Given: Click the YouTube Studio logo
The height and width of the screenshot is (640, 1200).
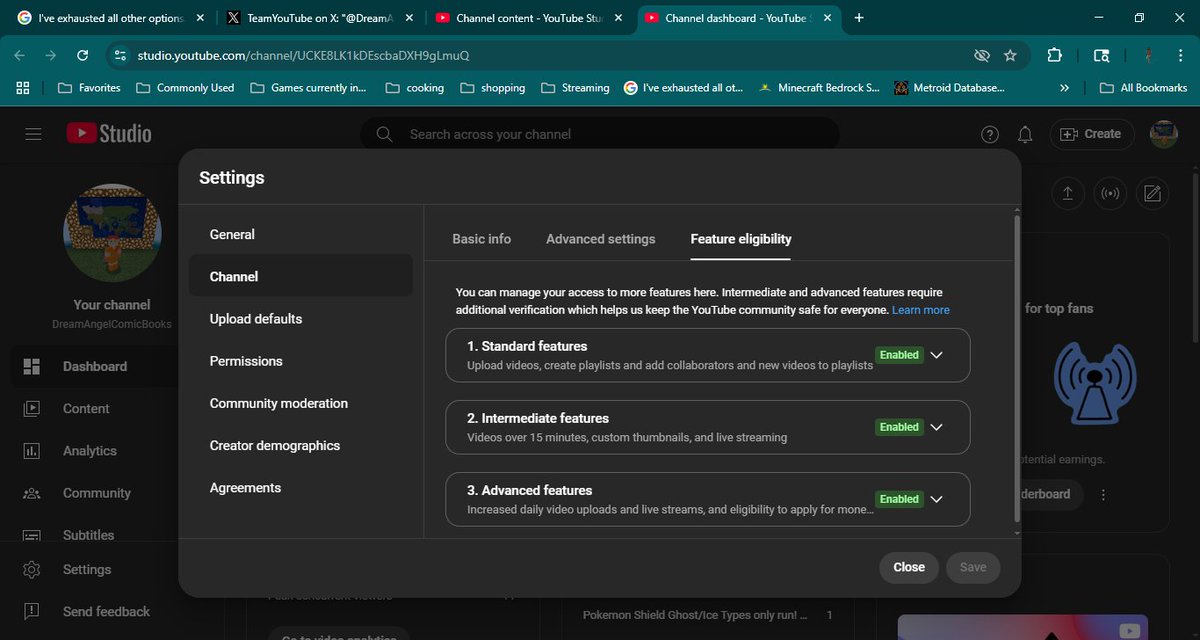Looking at the screenshot, I should 109,133.
